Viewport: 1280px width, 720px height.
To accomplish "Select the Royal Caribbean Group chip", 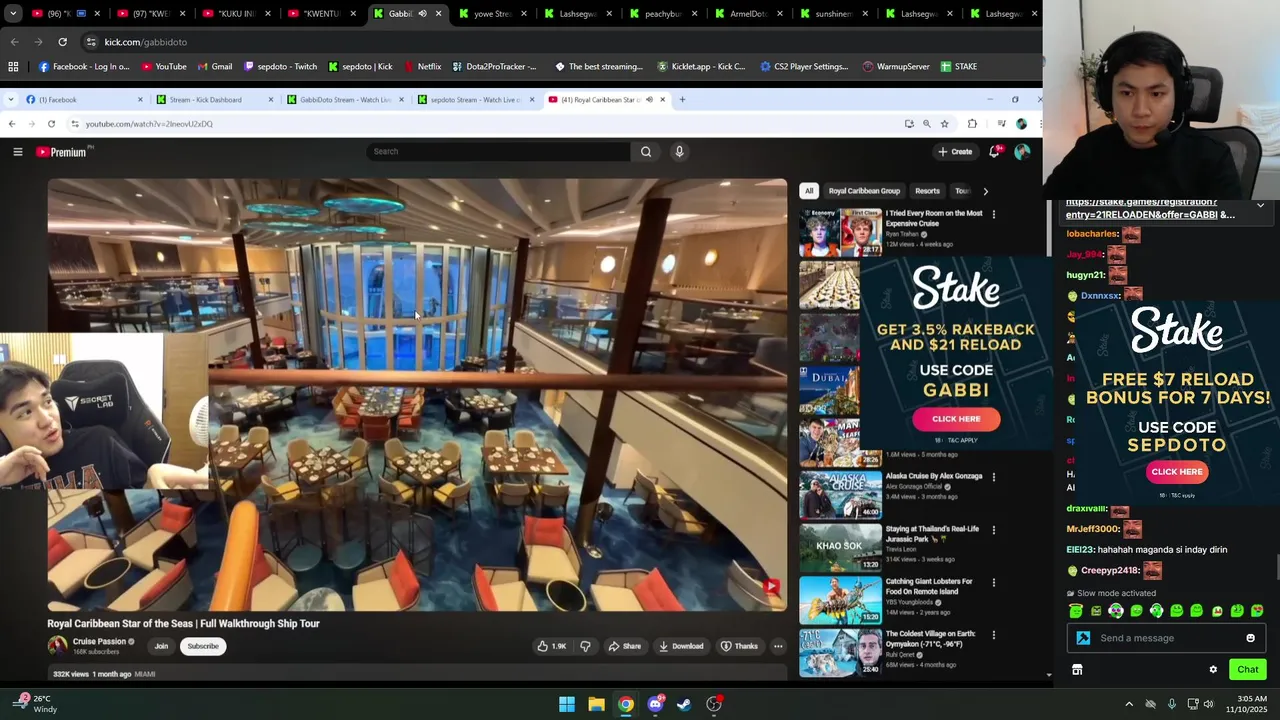I will coord(864,191).
